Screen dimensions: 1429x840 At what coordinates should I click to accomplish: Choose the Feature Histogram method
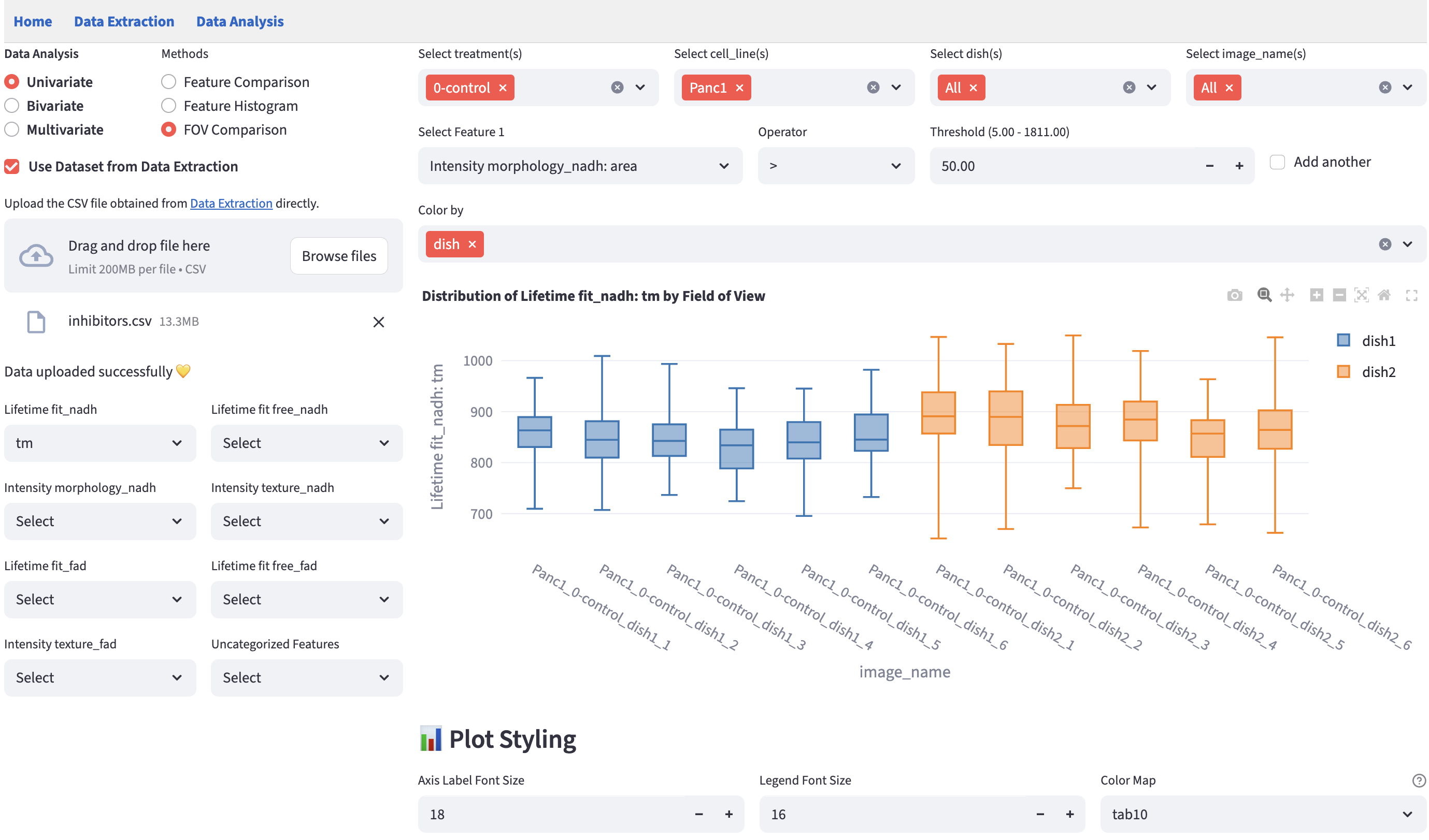click(168, 106)
